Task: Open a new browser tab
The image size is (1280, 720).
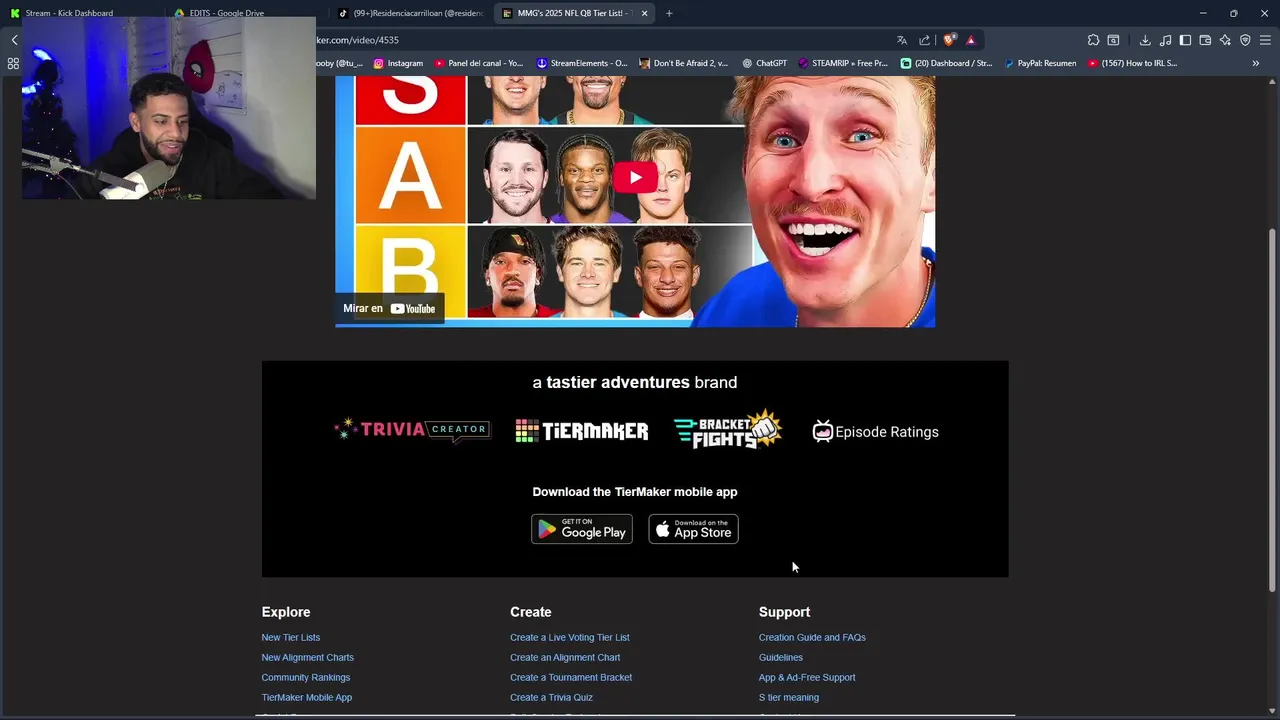Action: pyautogui.click(x=669, y=13)
